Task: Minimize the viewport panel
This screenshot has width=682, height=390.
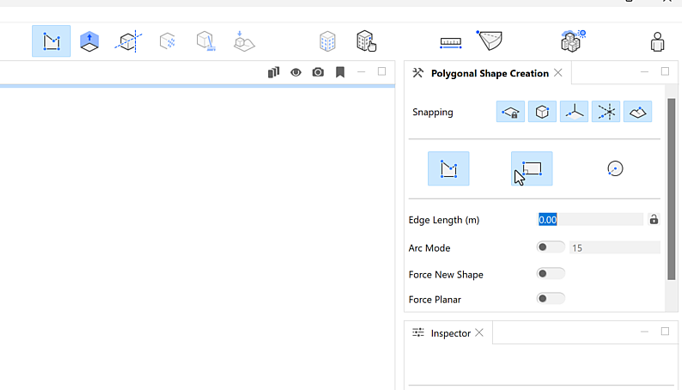Action: 361,72
